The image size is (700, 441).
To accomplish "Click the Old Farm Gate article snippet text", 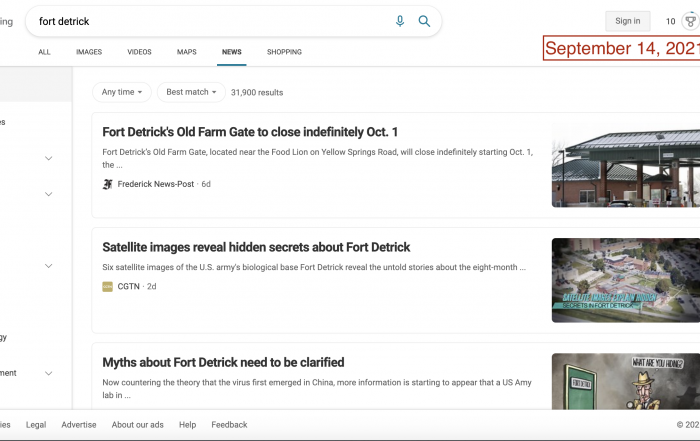I will pyautogui.click(x=318, y=158).
